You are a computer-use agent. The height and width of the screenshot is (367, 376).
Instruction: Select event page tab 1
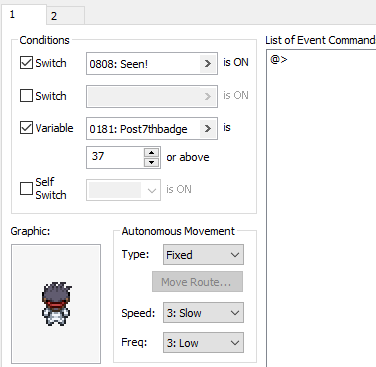point(23,15)
